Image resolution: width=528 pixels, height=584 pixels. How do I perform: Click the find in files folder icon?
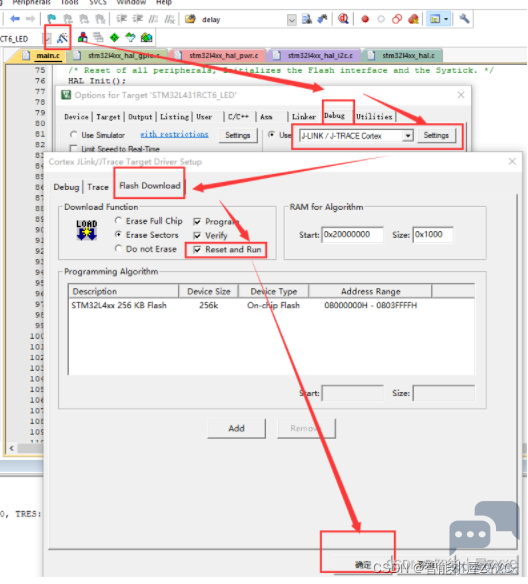190,19
